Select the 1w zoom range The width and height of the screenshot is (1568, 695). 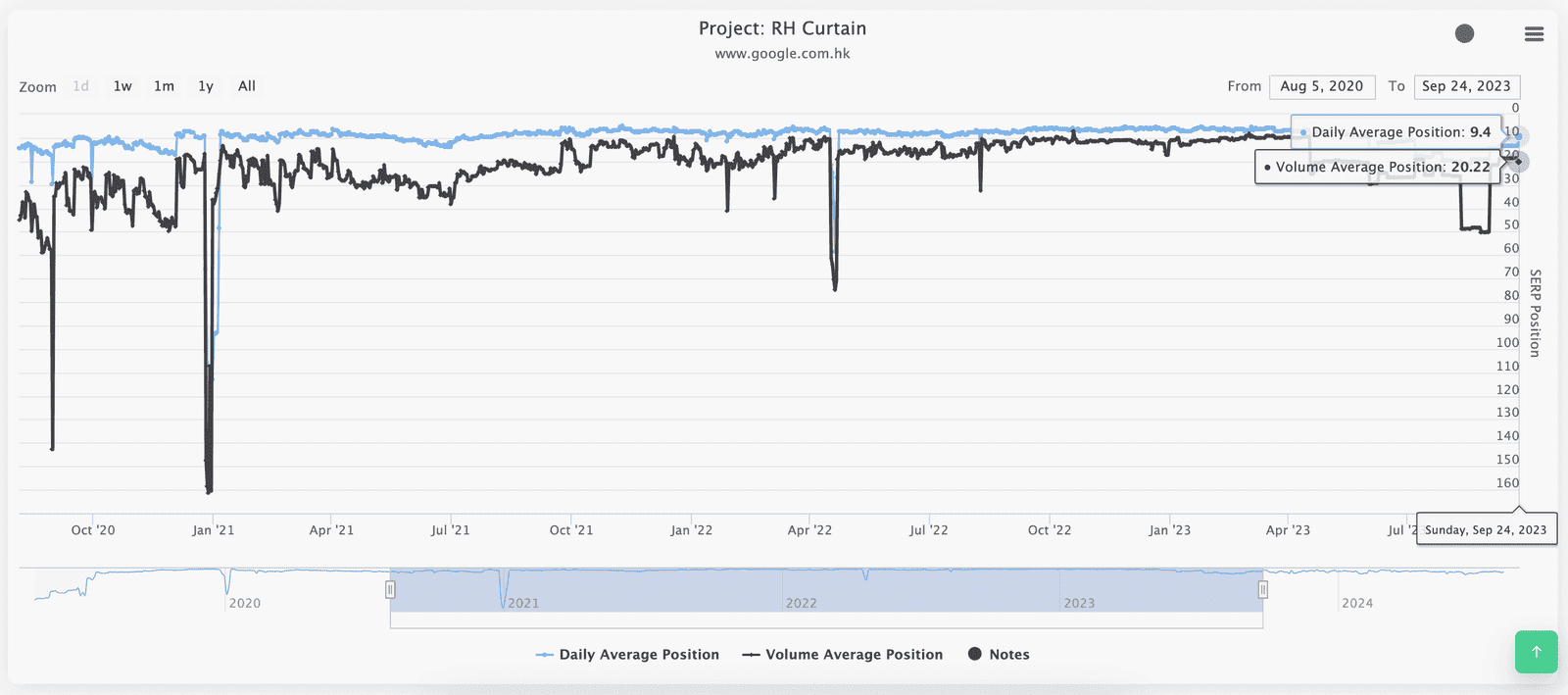tap(122, 86)
